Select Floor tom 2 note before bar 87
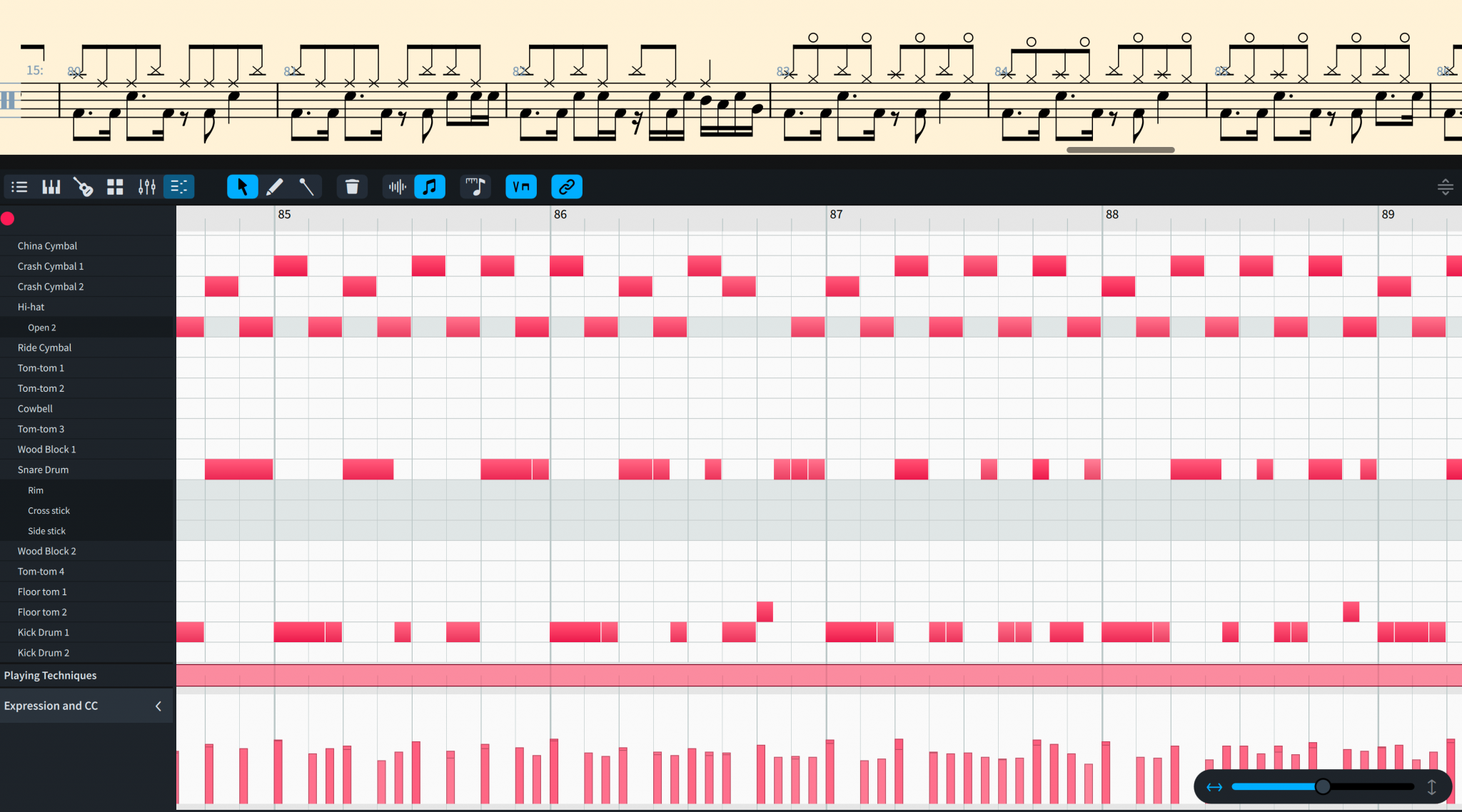Screen dimensions: 1462x812 [765, 612]
